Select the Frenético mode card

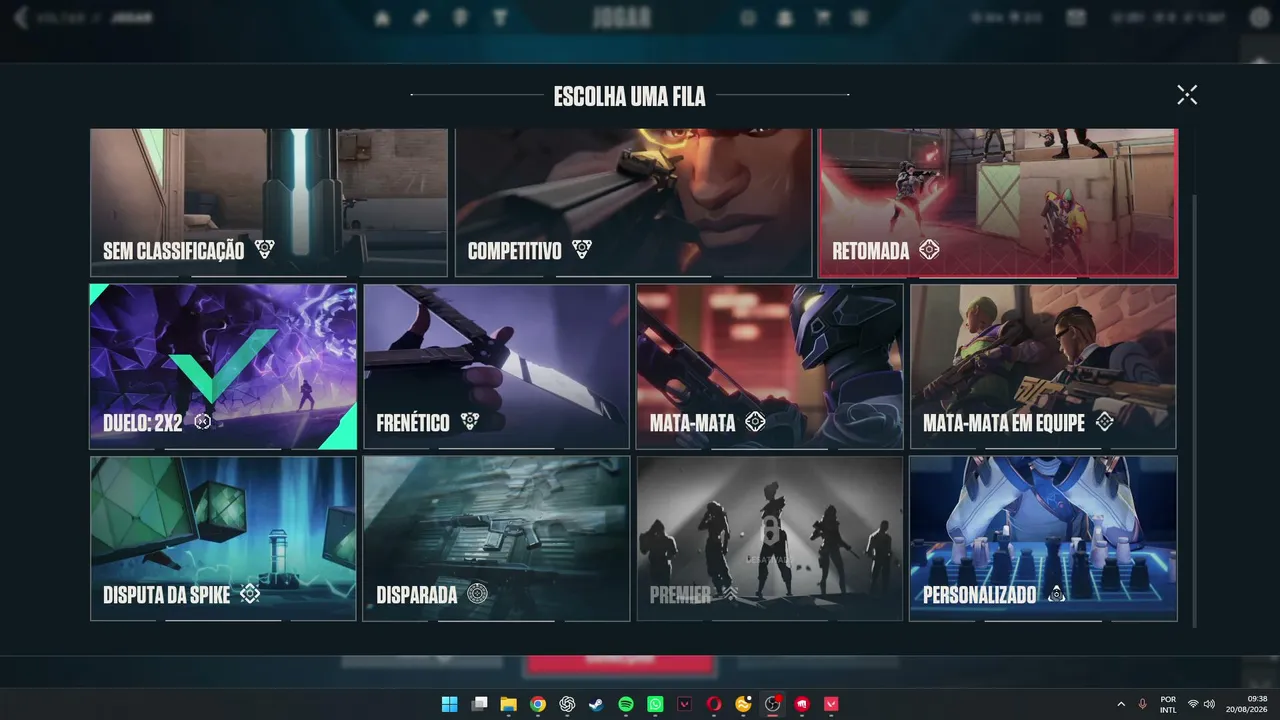(496, 367)
